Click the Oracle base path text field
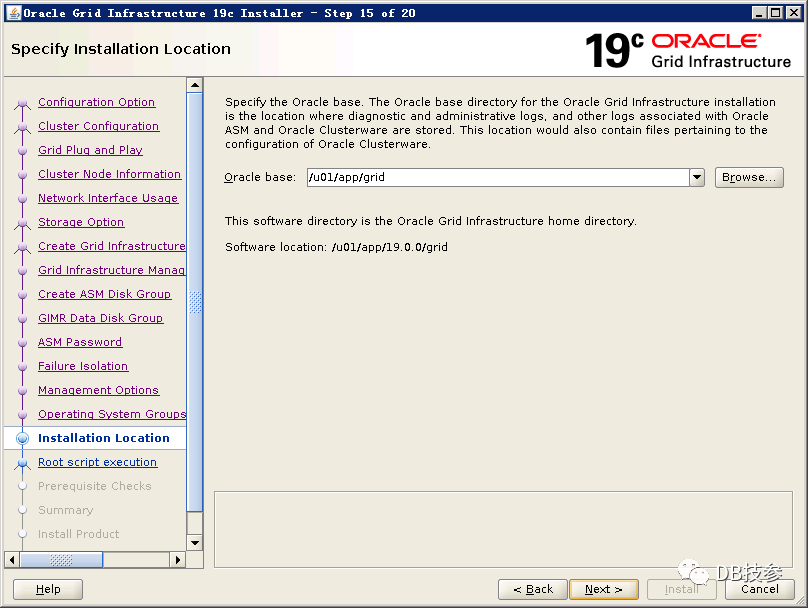The width and height of the screenshot is (808, 608). 497,177
